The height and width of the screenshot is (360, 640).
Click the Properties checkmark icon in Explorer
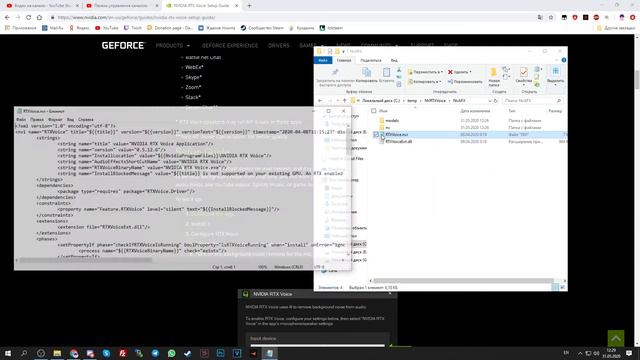point(523,73)
